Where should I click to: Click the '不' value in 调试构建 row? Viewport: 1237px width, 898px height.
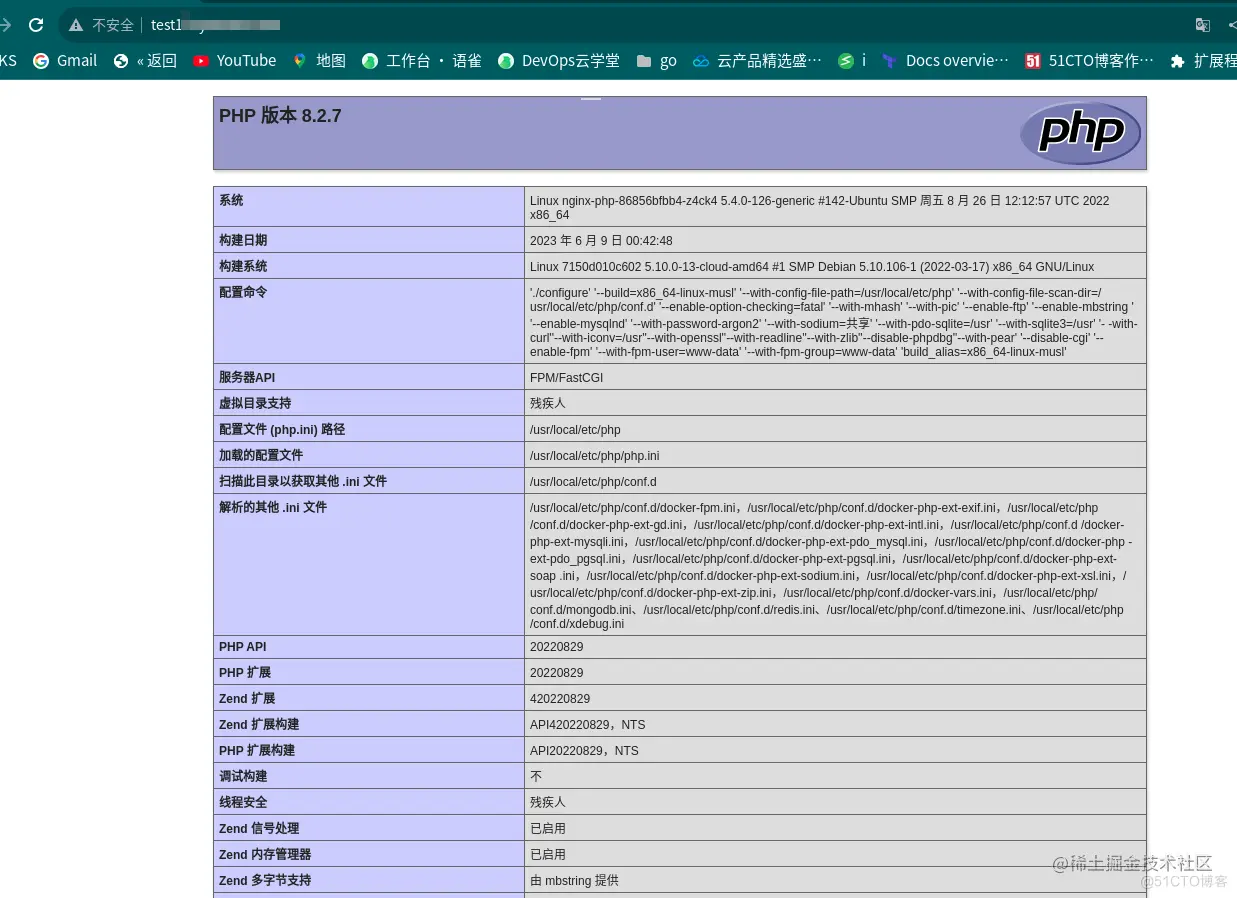[536, 777]
